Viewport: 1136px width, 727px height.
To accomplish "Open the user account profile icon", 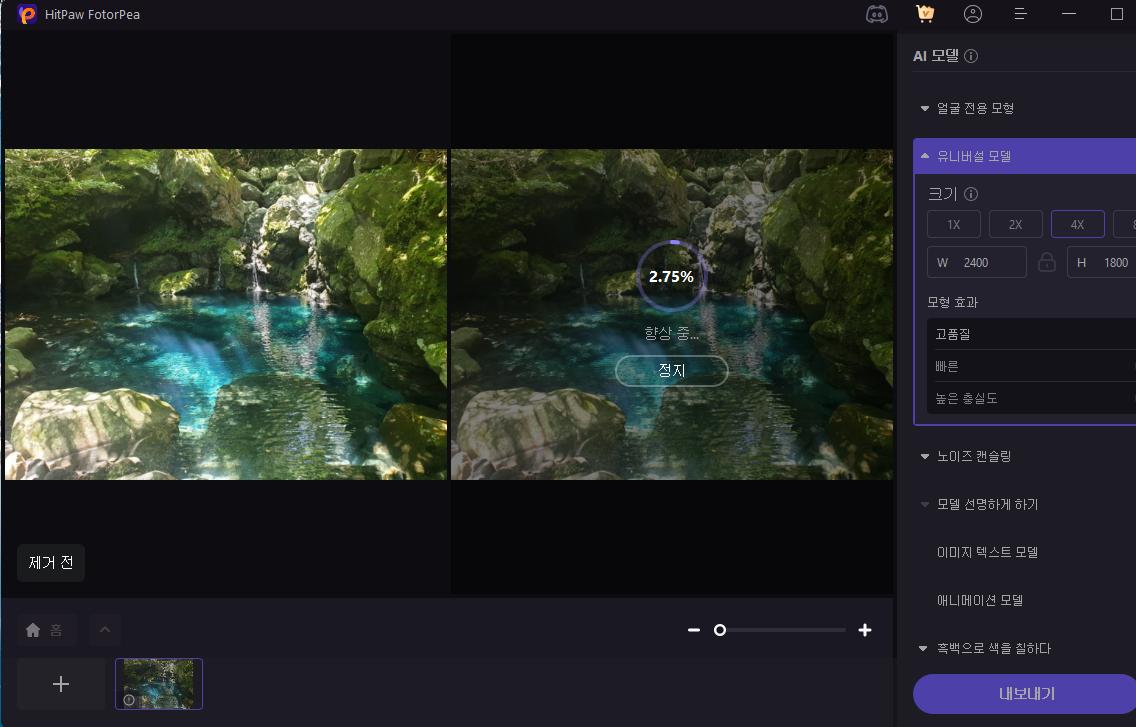I will point(973,14).
